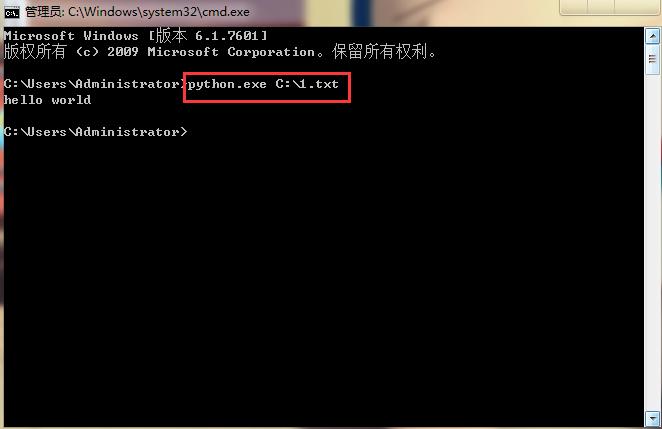Click the first C:\Users\Administrator> prompt text
The width and height of the screenshot is (662, 429).
pyautogui.click(x=94, y=84)
